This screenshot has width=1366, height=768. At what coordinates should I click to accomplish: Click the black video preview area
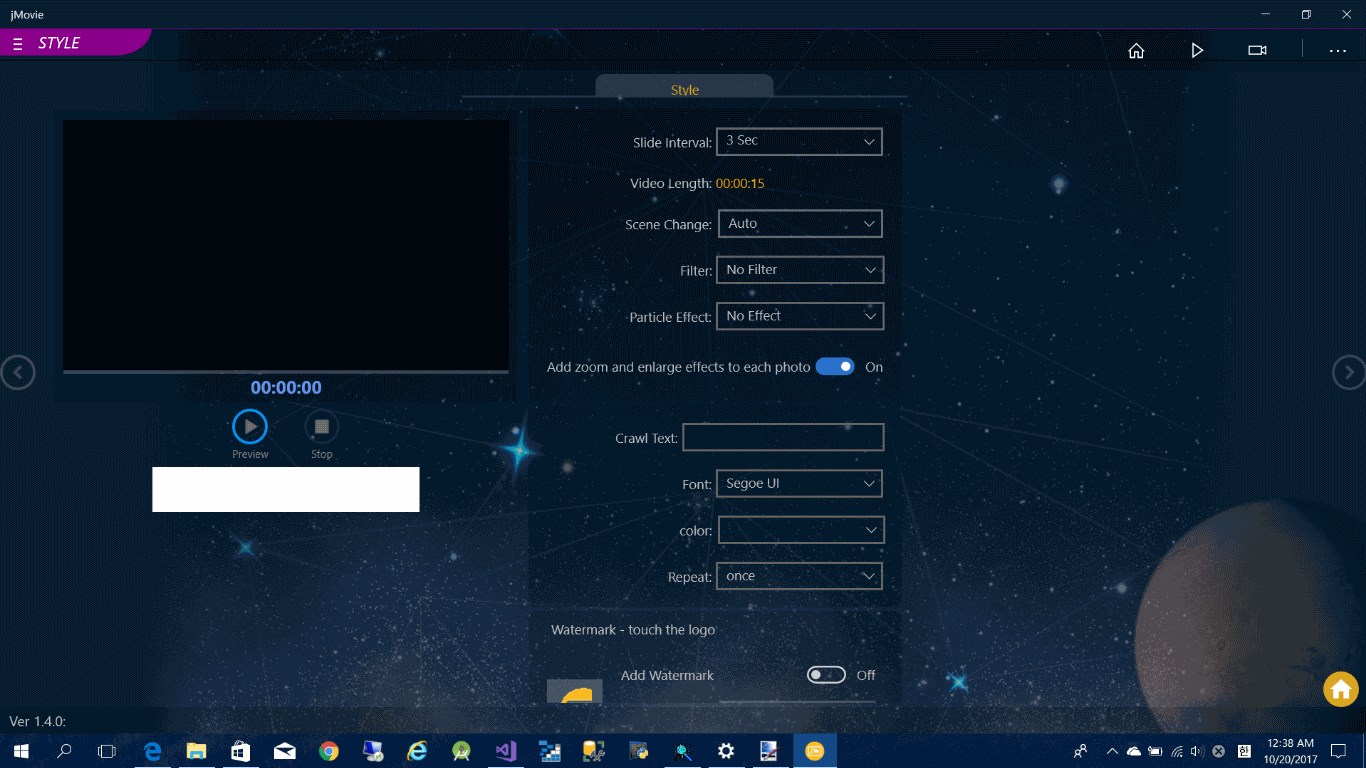coord(286,245)
